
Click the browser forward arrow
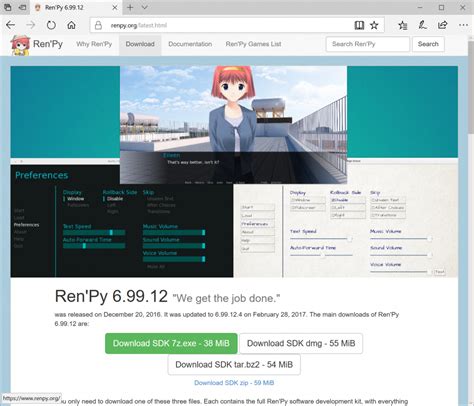[x=31, y=25]
